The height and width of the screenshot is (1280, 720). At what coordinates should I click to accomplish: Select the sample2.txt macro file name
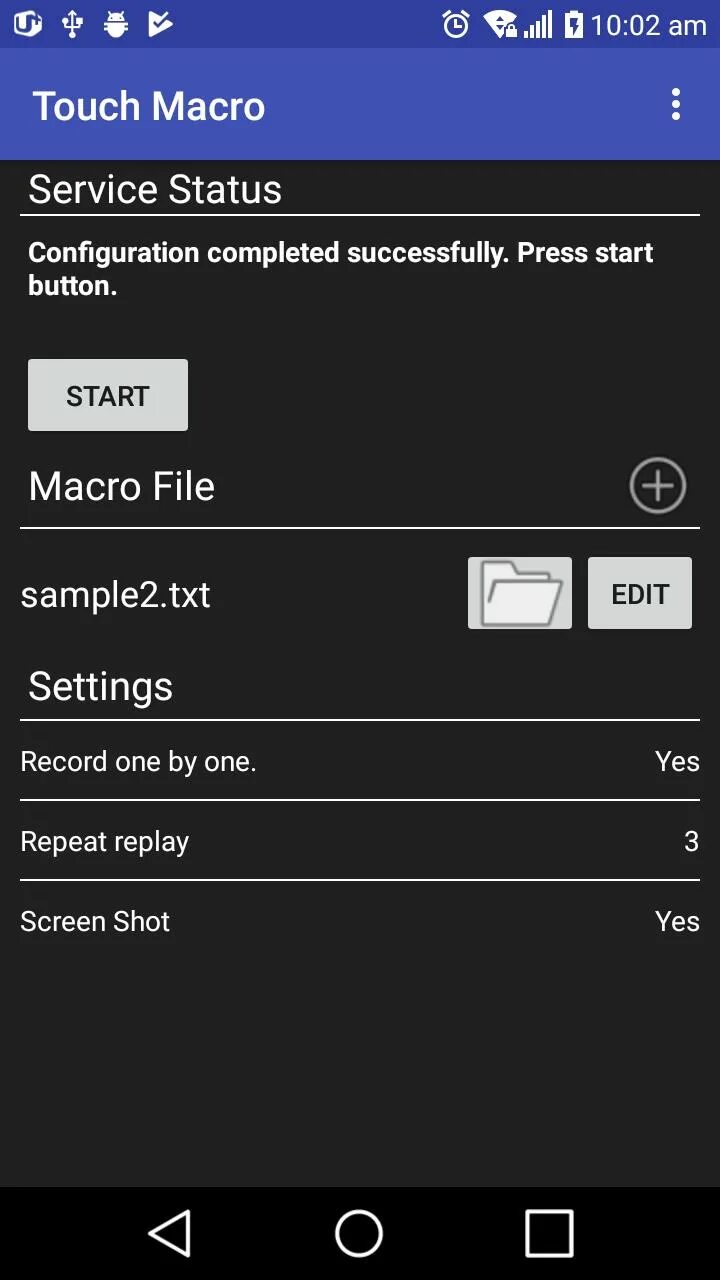116,595
